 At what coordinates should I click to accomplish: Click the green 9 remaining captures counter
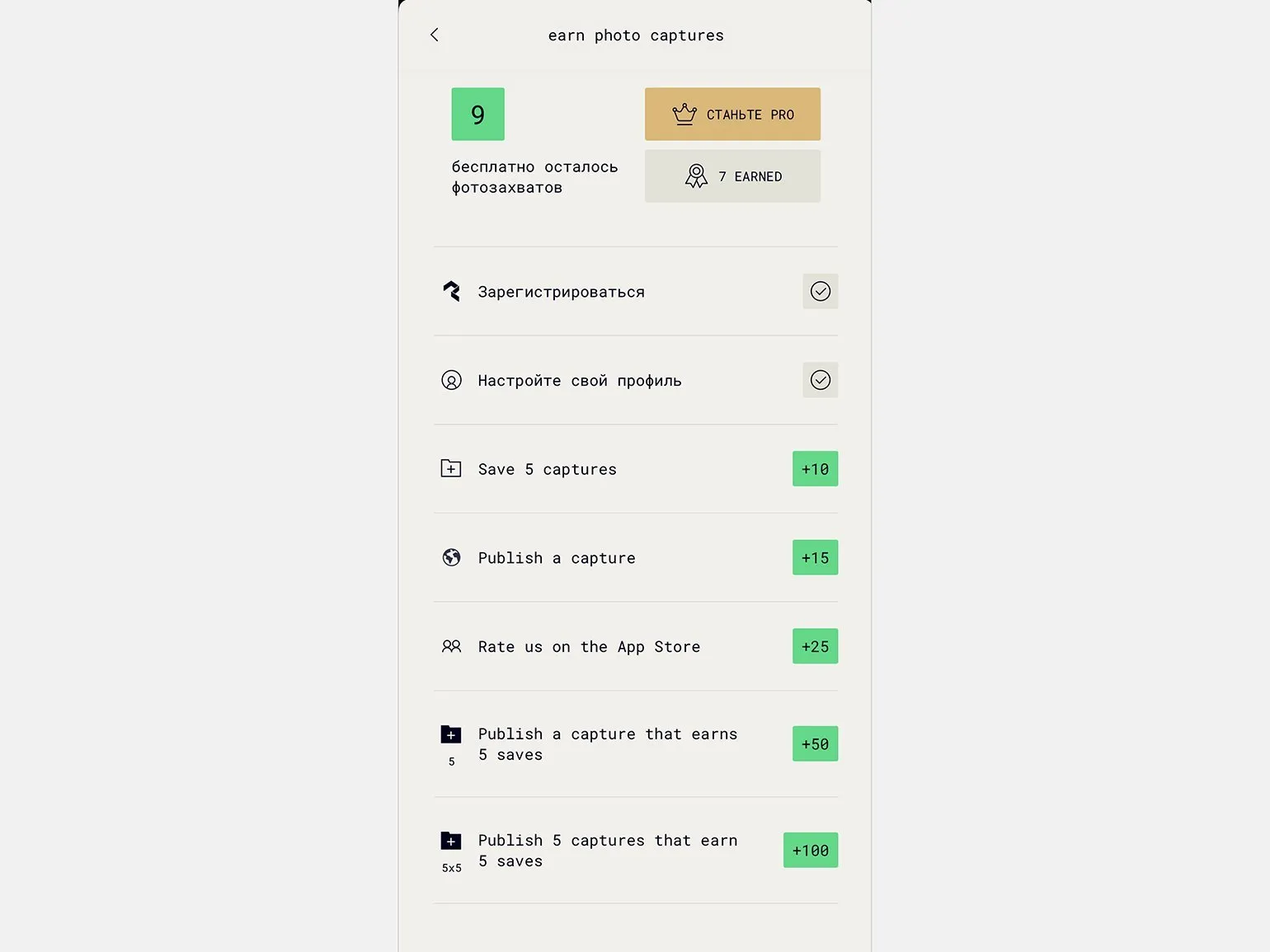tap(477, 115)
